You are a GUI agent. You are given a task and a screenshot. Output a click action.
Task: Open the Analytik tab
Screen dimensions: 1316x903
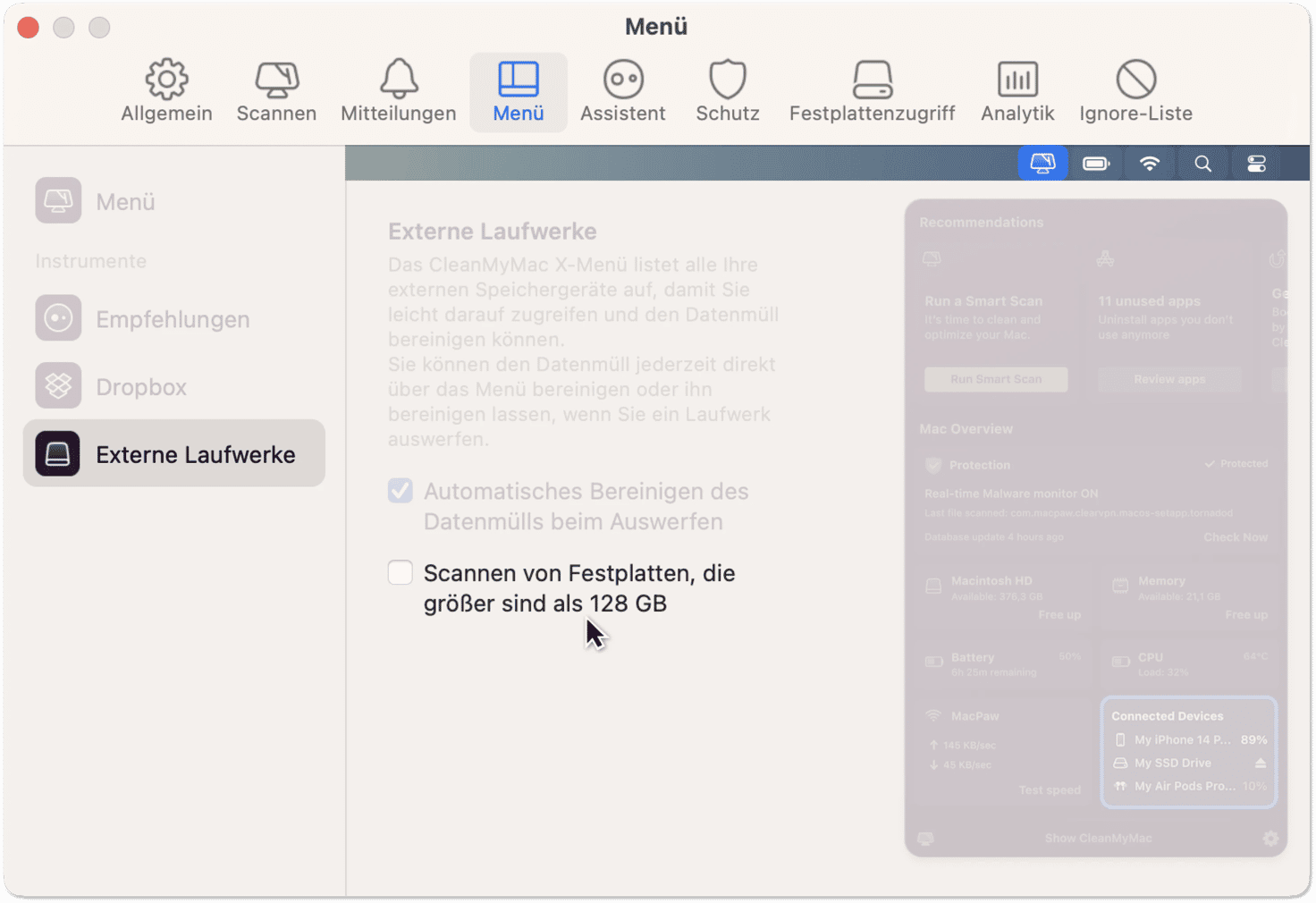tap(1017, 92)
